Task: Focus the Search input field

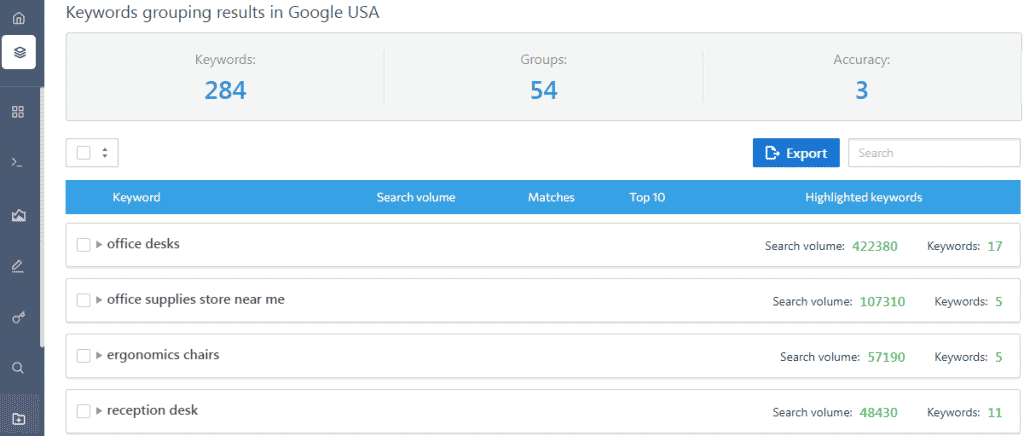Action: (933, 153)
